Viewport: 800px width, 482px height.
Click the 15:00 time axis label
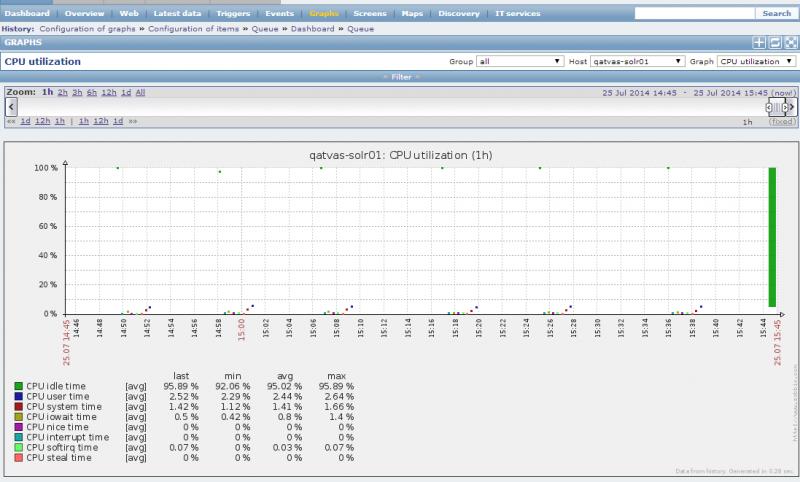point(242,329)
